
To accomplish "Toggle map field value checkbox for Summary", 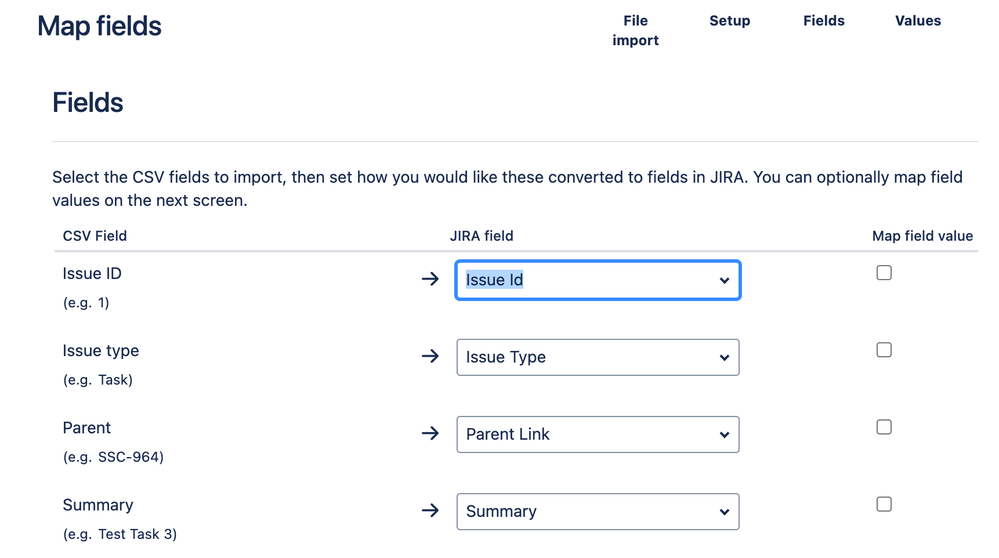I will 884,504.
